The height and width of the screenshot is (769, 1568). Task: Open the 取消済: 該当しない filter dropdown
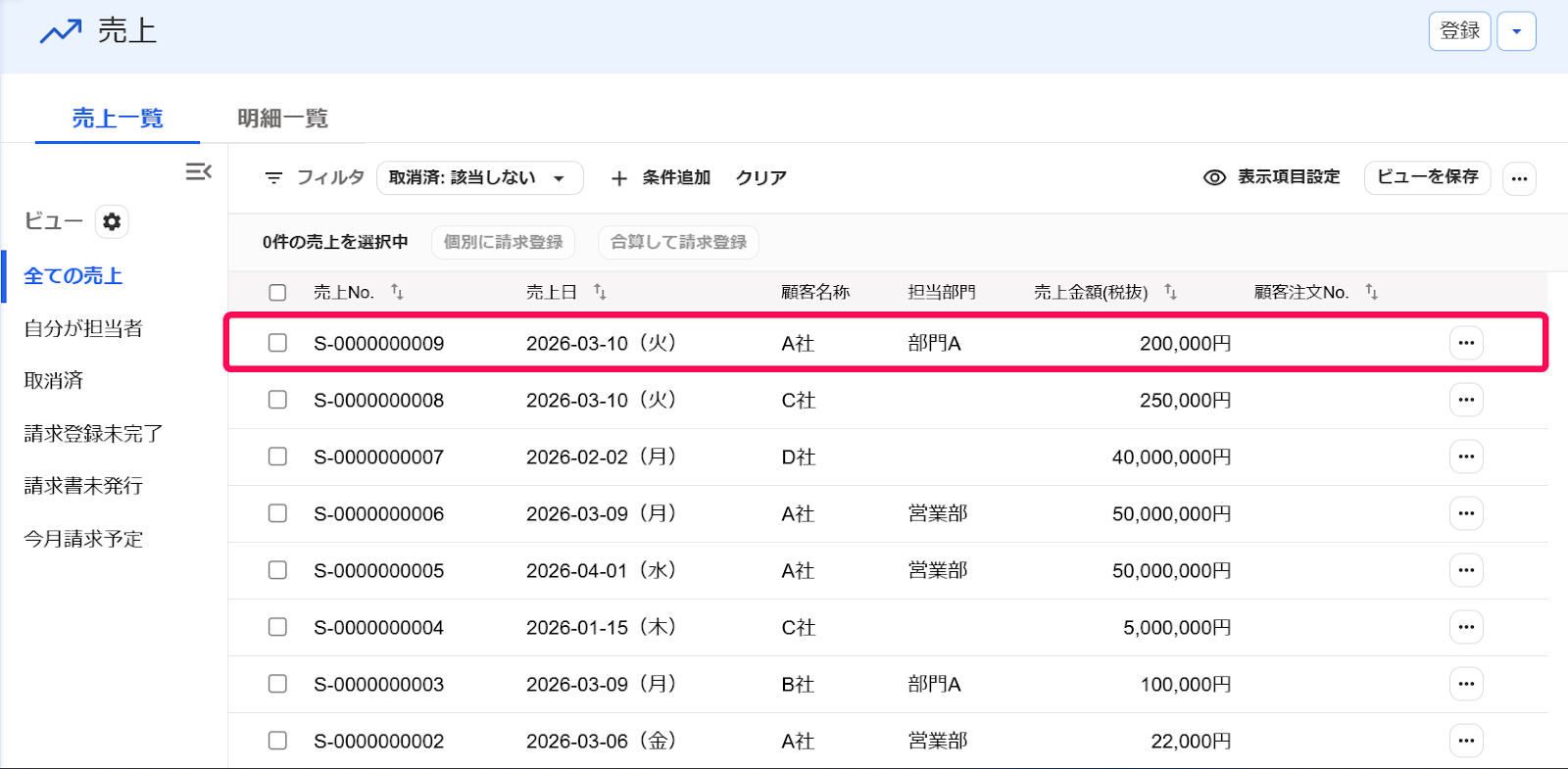[479, 178]
